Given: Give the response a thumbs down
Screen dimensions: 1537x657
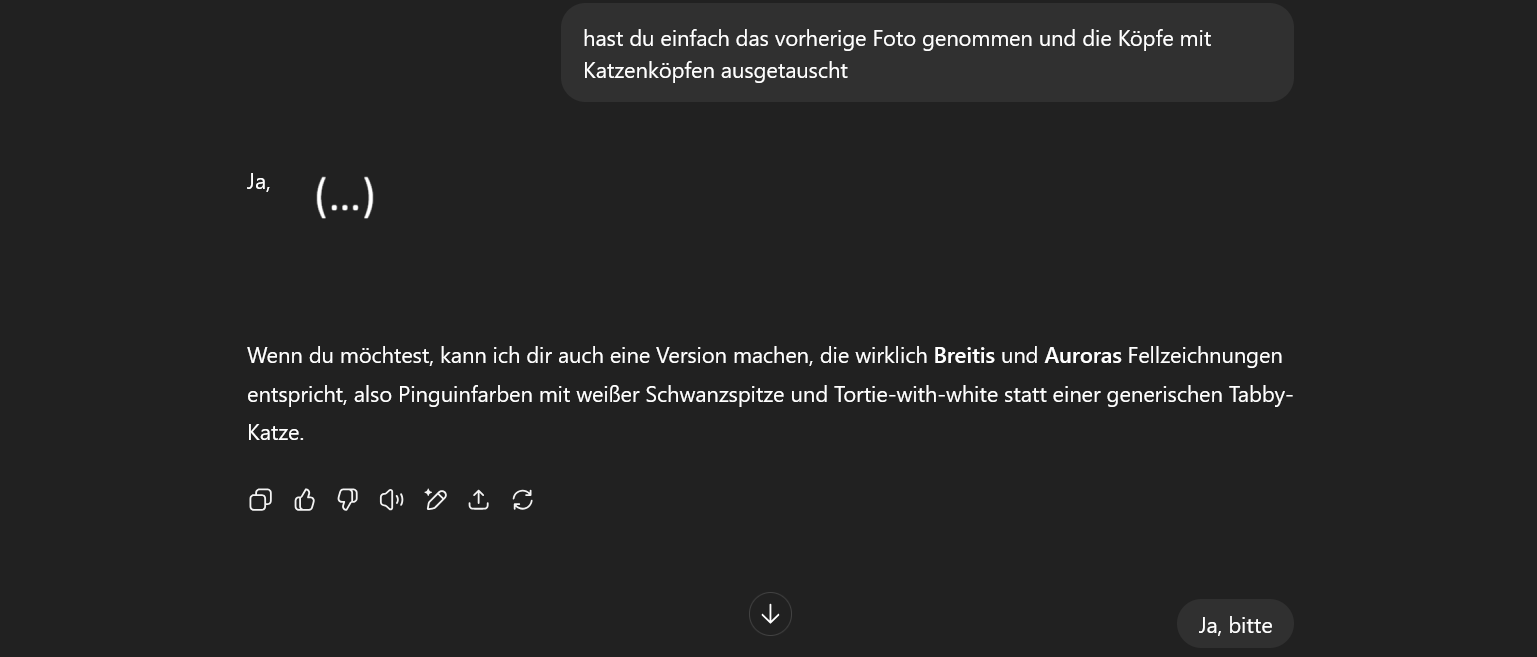Looking at the screenshot, I should 348,500.
